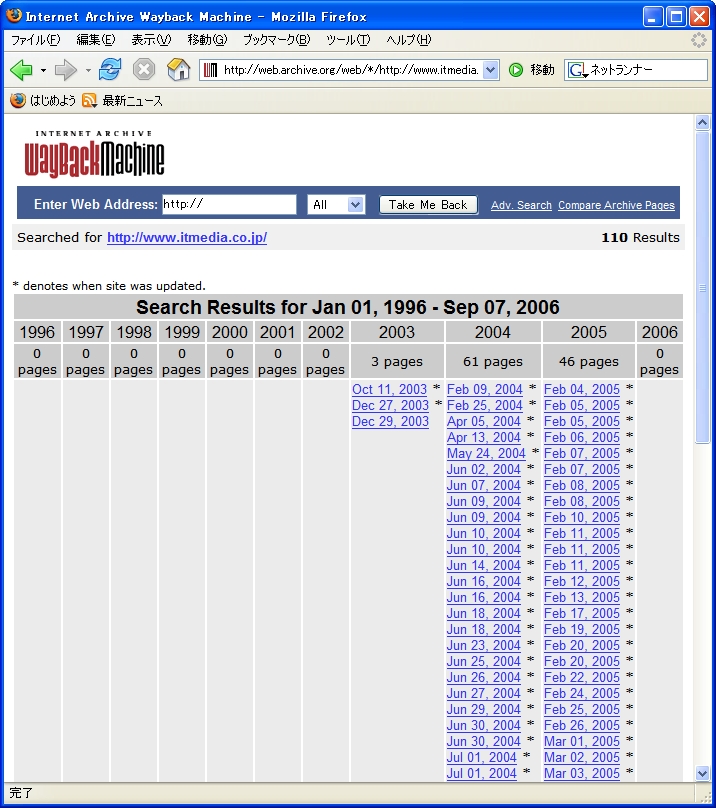716x808 pixels.
Task: Click the 46 pages cell
Action: [x=589, y=362]
